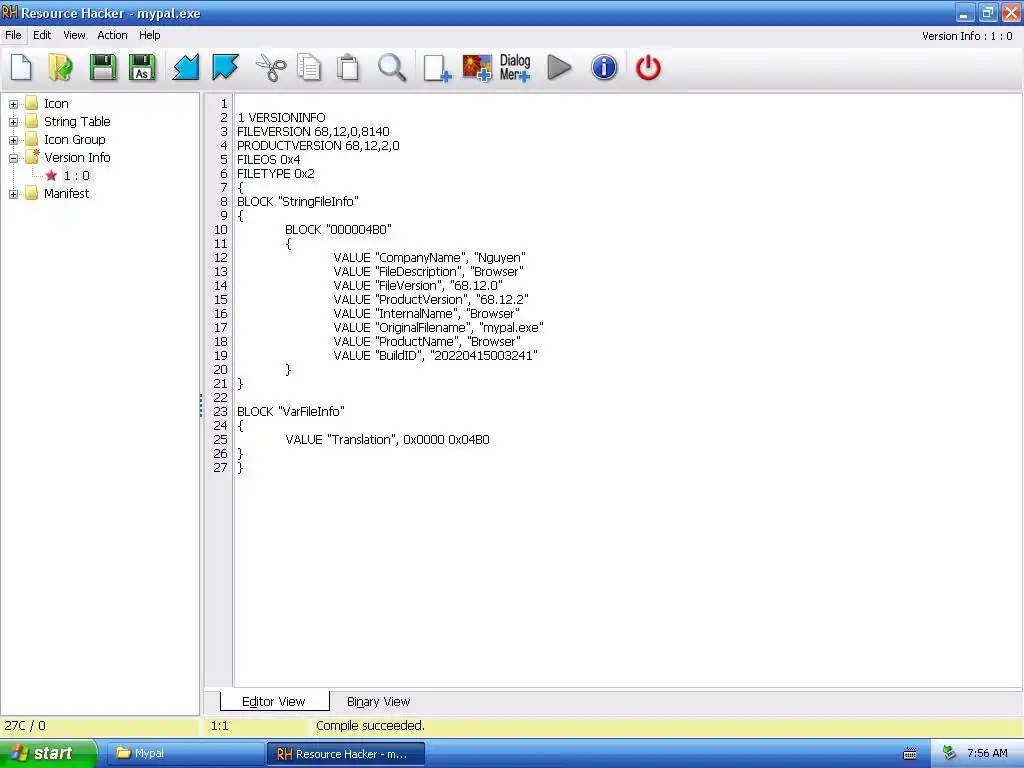Click the Icon folder icon in tree
Image resolution: width=1024 pixels, height=768 pixels.
click(31, 103)
